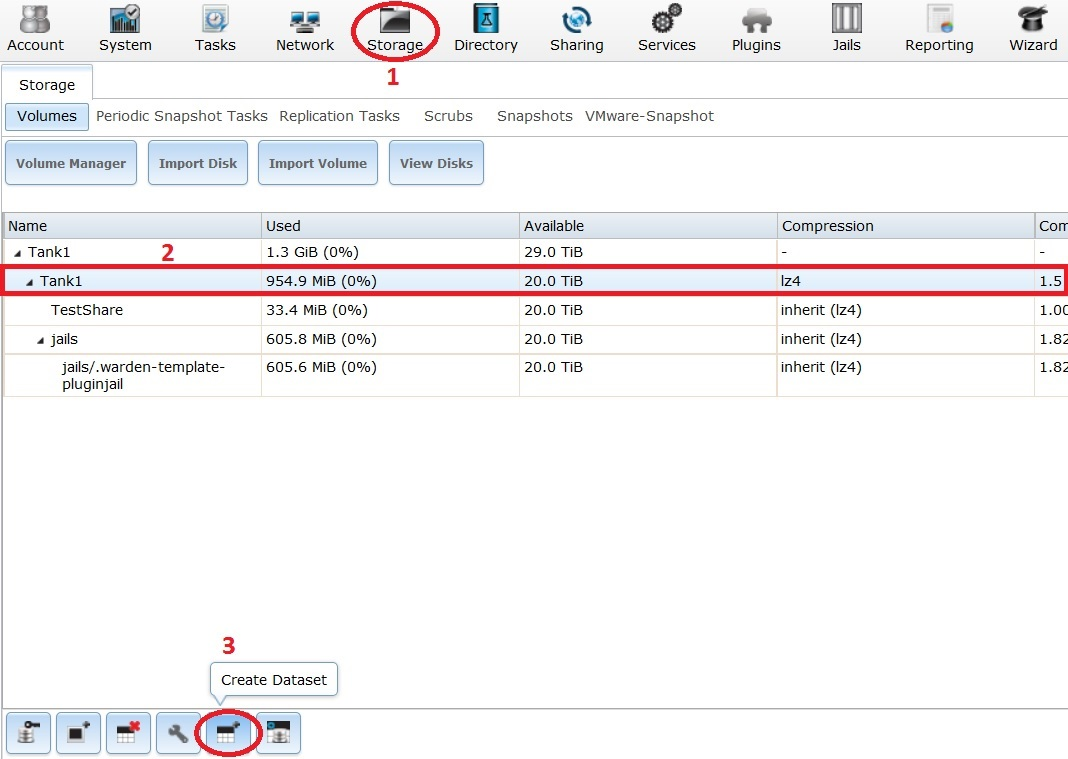Collapse the Tank1 dataset row with lz4
The image size is (1068, 759).
pyautogui.click(x=30, y=282)
